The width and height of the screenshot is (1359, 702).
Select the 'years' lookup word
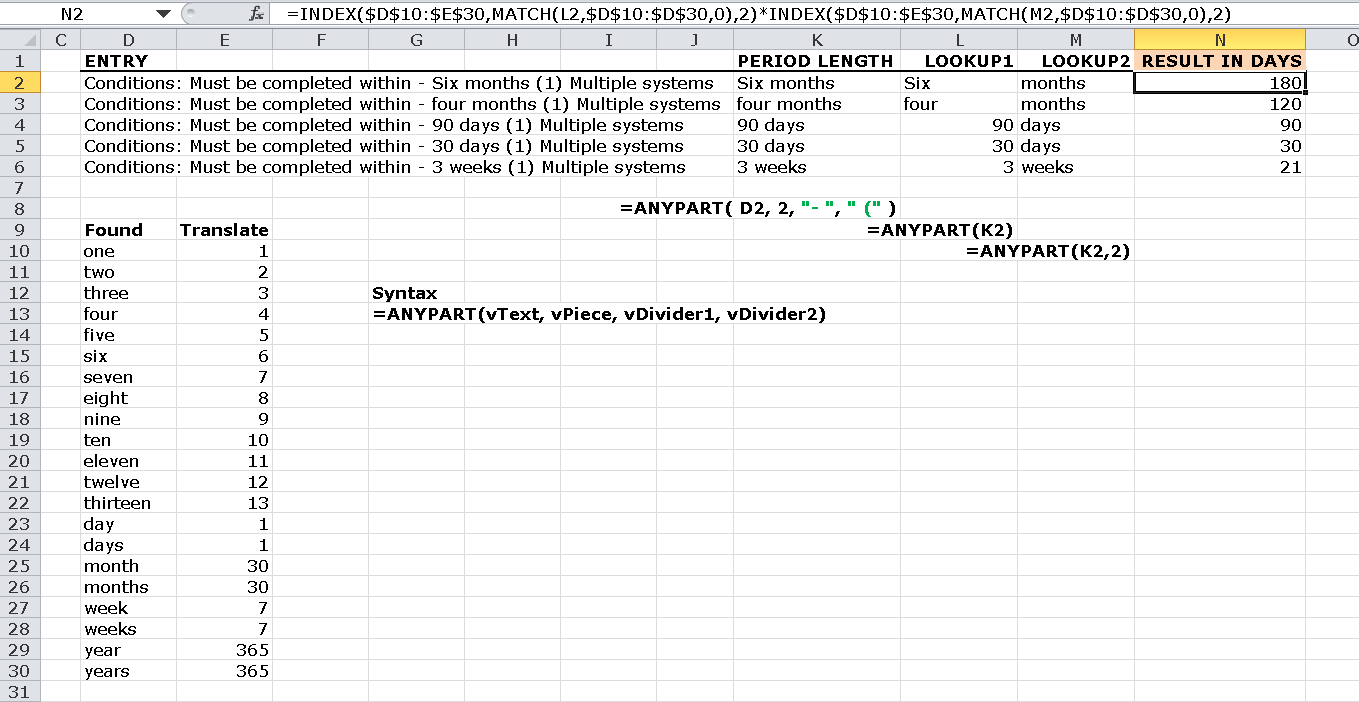point(128,671)
